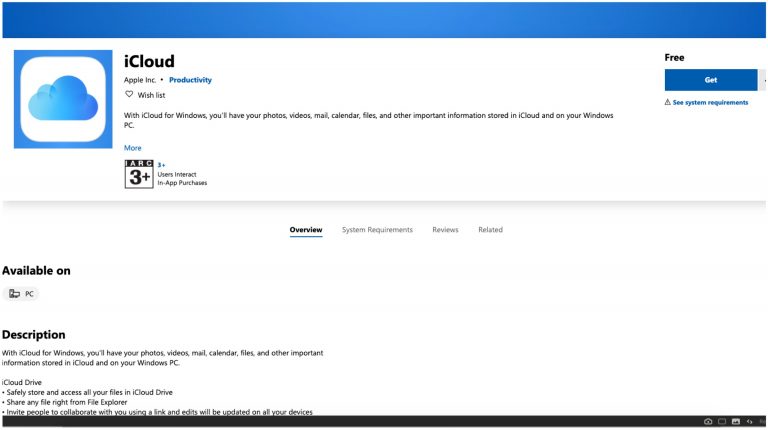Viewport: 768px width, 430px height.
Task: Open the Productivity category link
Action: (x=190, y=80)
